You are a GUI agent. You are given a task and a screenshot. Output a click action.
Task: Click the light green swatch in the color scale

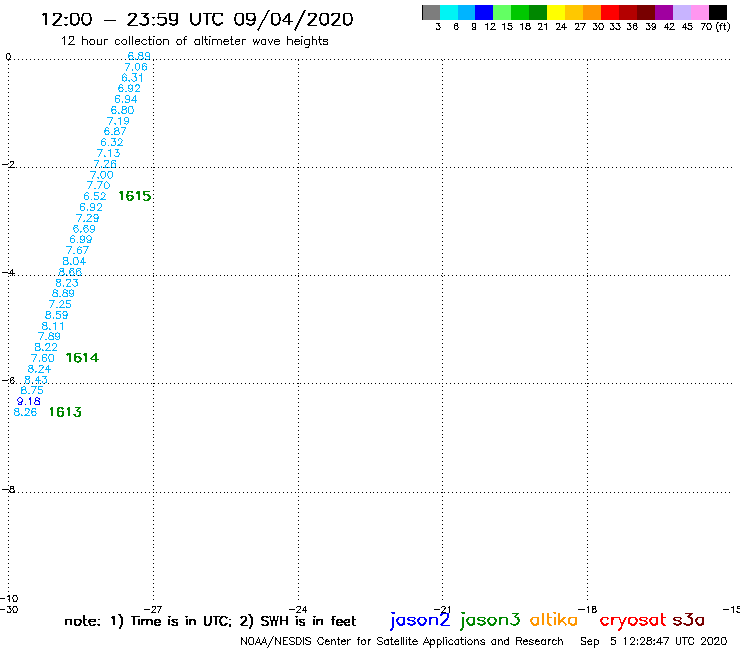coord(502,12)
